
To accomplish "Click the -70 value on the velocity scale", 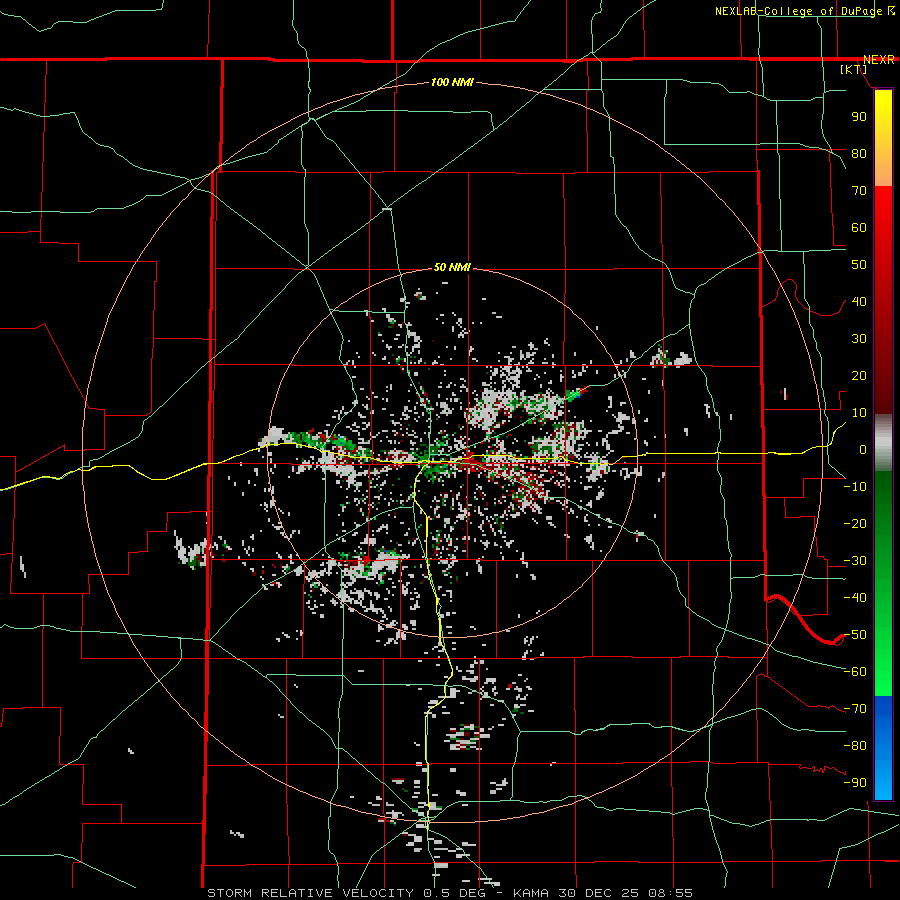I will pyautogui.click(x=855, y=709).
